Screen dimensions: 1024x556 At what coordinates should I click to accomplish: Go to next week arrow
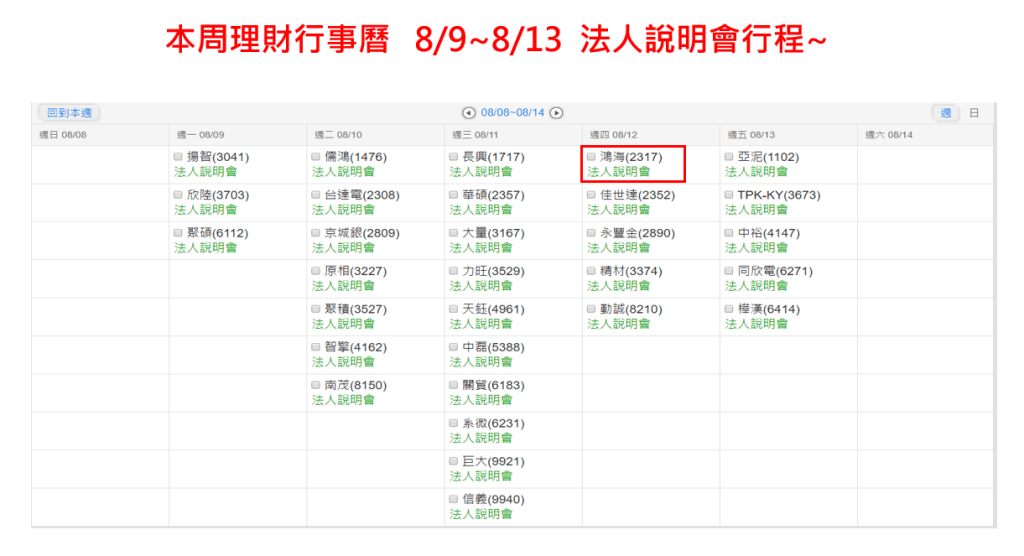[x=557, y=113]
